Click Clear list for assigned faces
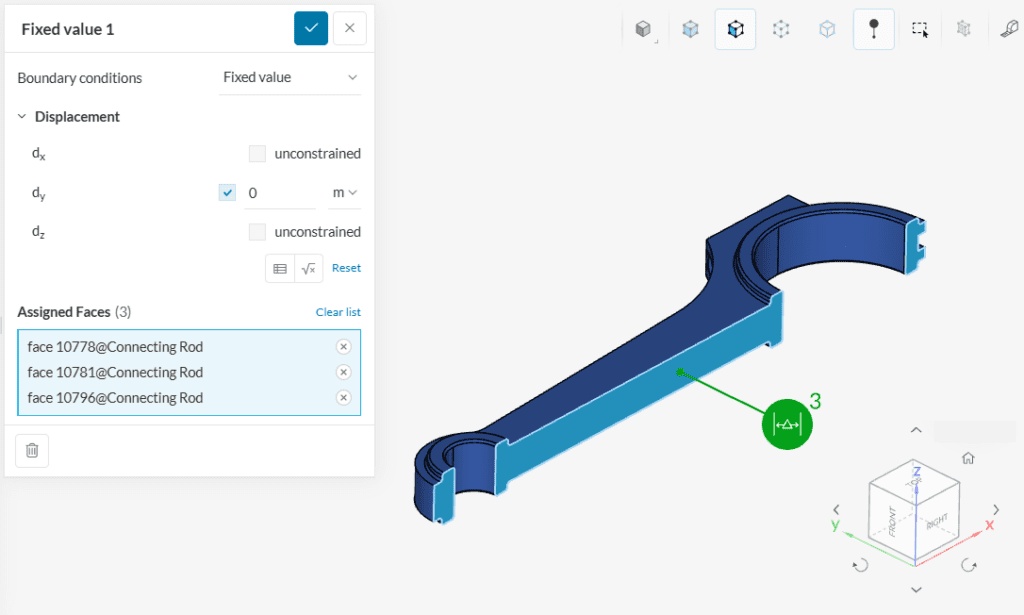 pyautogui.click(x=338, y=312)
